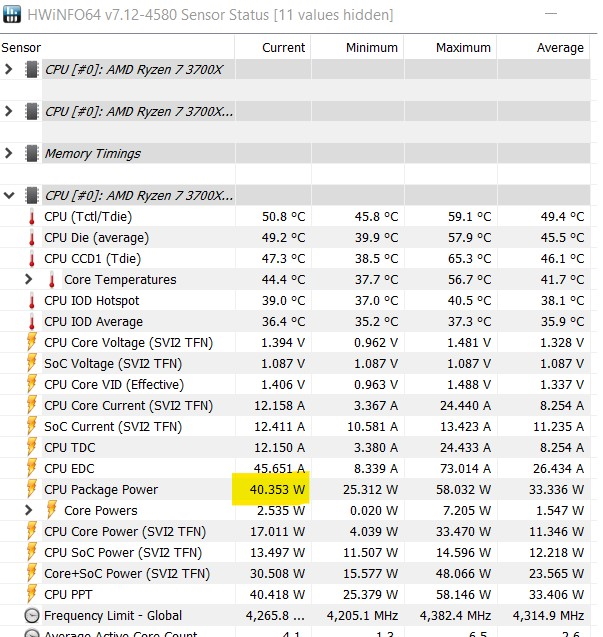This screenshot has height=637, width=603.
Task: Click the chip icon beside Memory Timings
Action: point(32,153)
